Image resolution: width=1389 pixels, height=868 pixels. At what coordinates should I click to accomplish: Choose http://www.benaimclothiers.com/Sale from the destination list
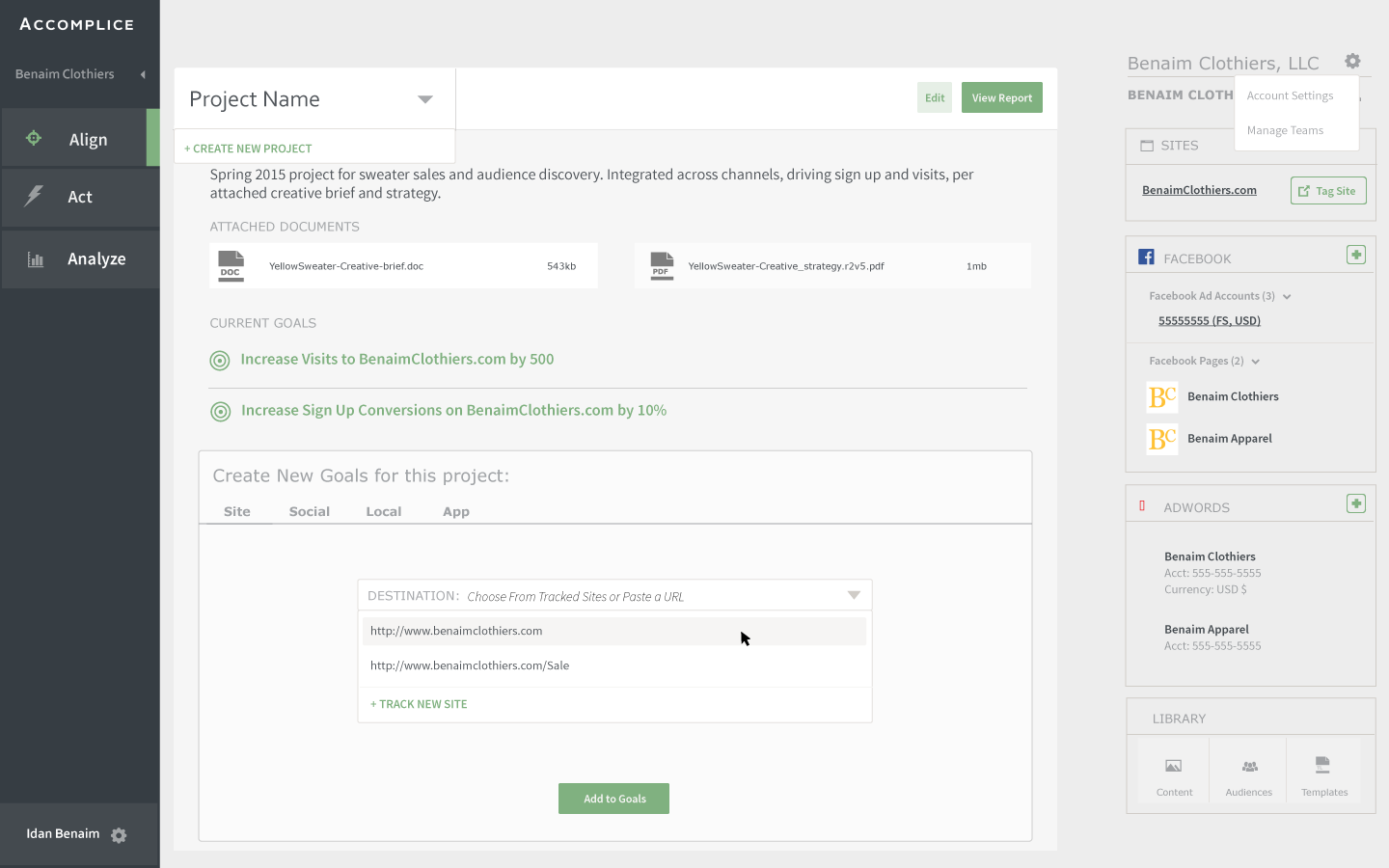click(x=470, y=665)
